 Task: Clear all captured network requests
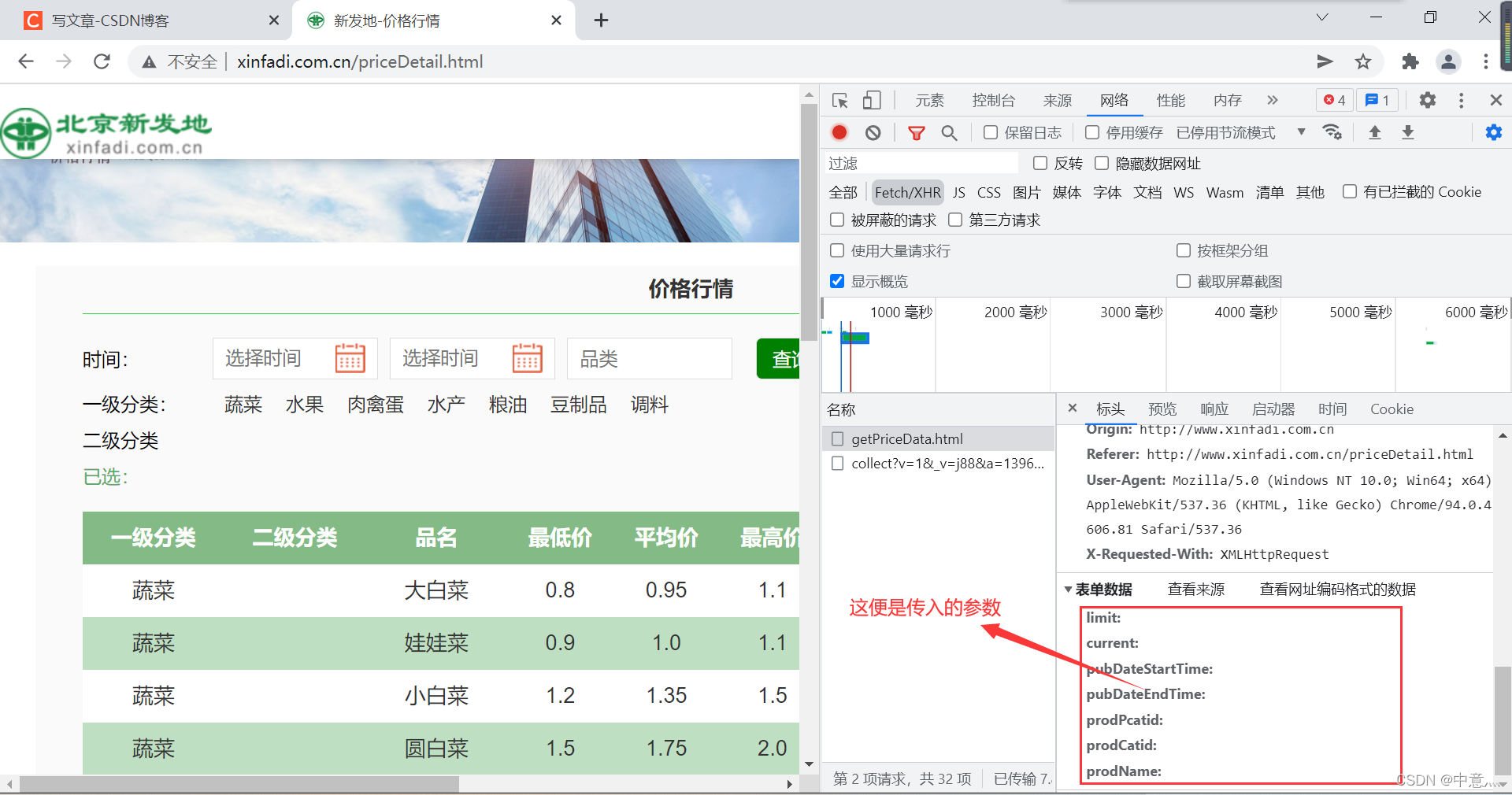(873, 132)
